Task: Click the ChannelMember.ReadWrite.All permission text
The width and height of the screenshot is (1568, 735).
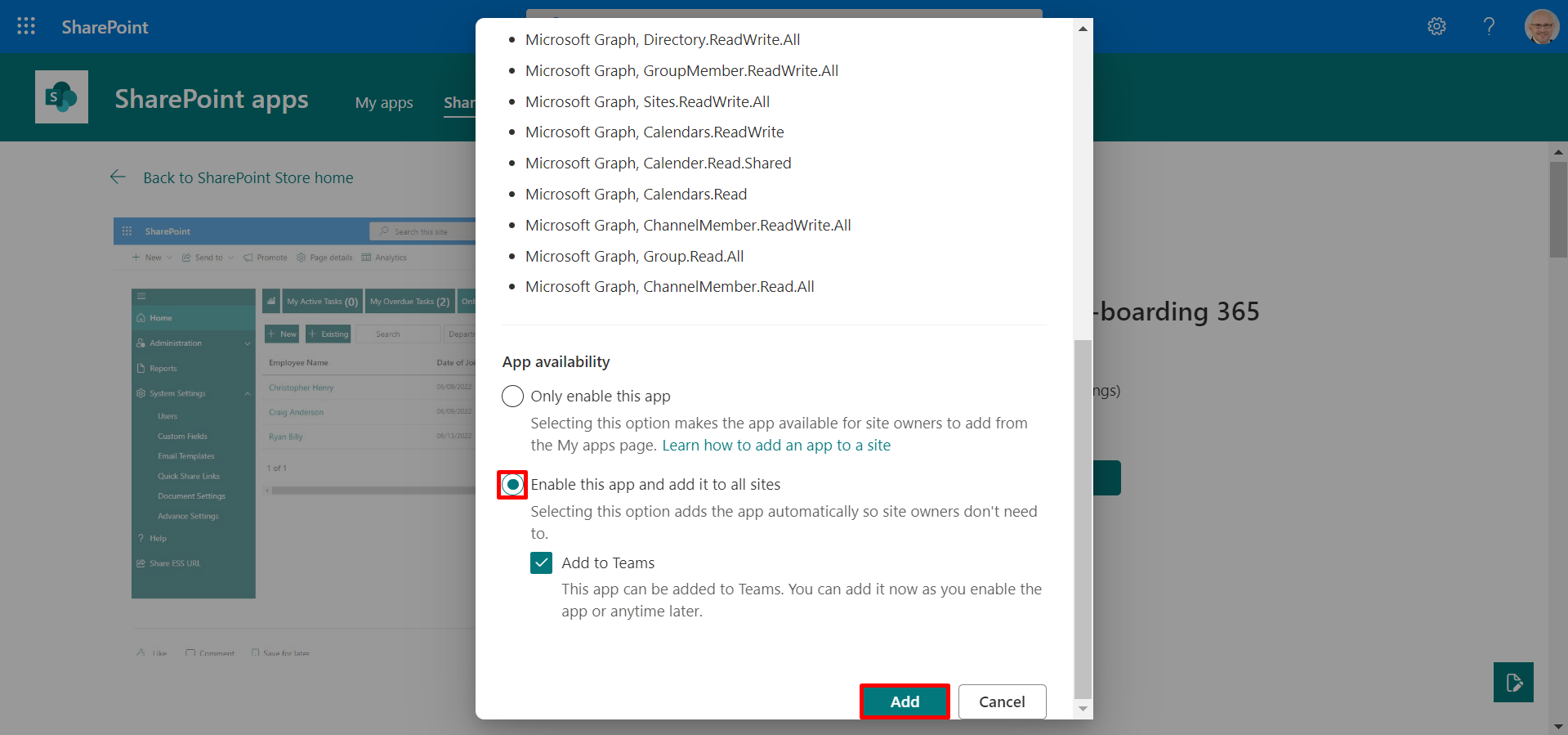Action: point(688,225)
